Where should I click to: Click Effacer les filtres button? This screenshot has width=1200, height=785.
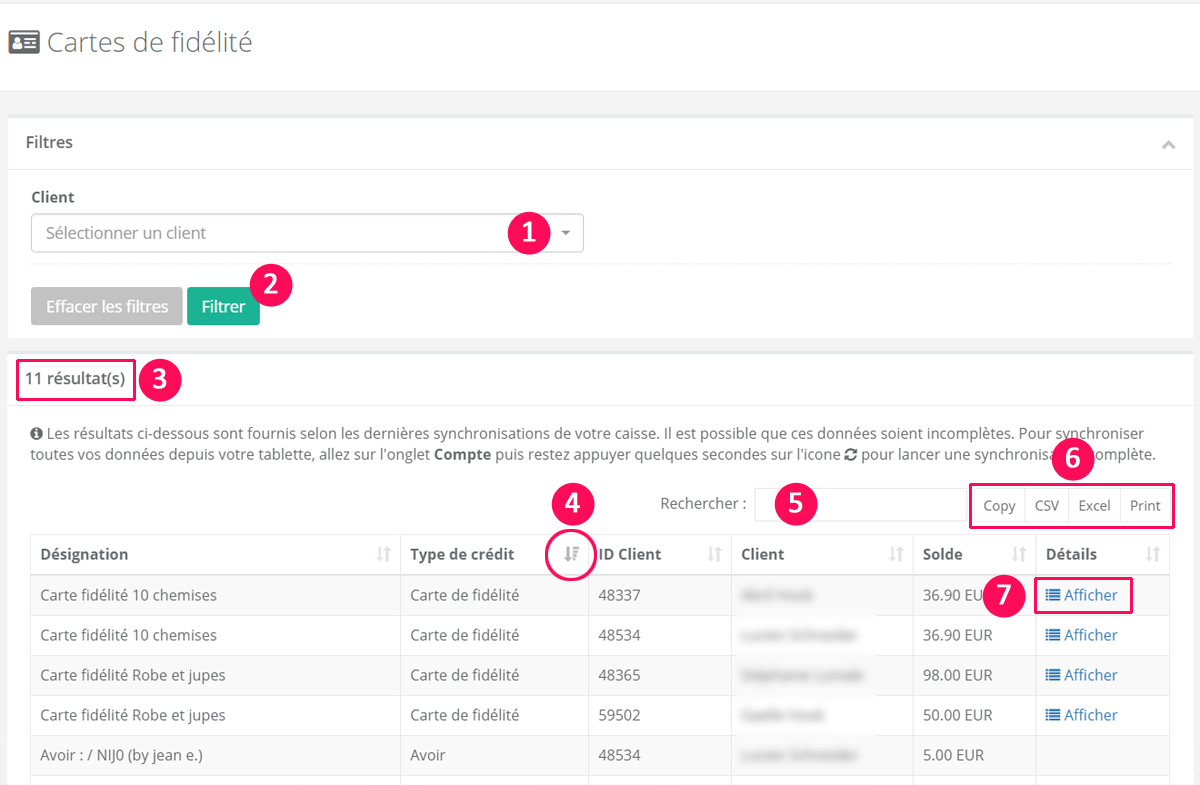[107, 306]
